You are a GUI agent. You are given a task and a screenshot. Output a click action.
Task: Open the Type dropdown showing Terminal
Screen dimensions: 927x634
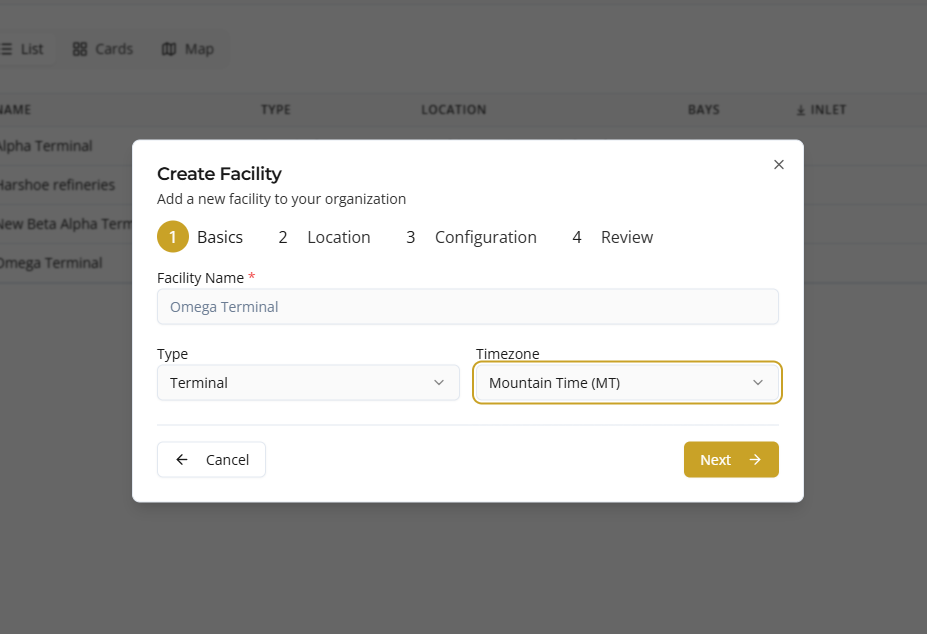pos(308,383)
